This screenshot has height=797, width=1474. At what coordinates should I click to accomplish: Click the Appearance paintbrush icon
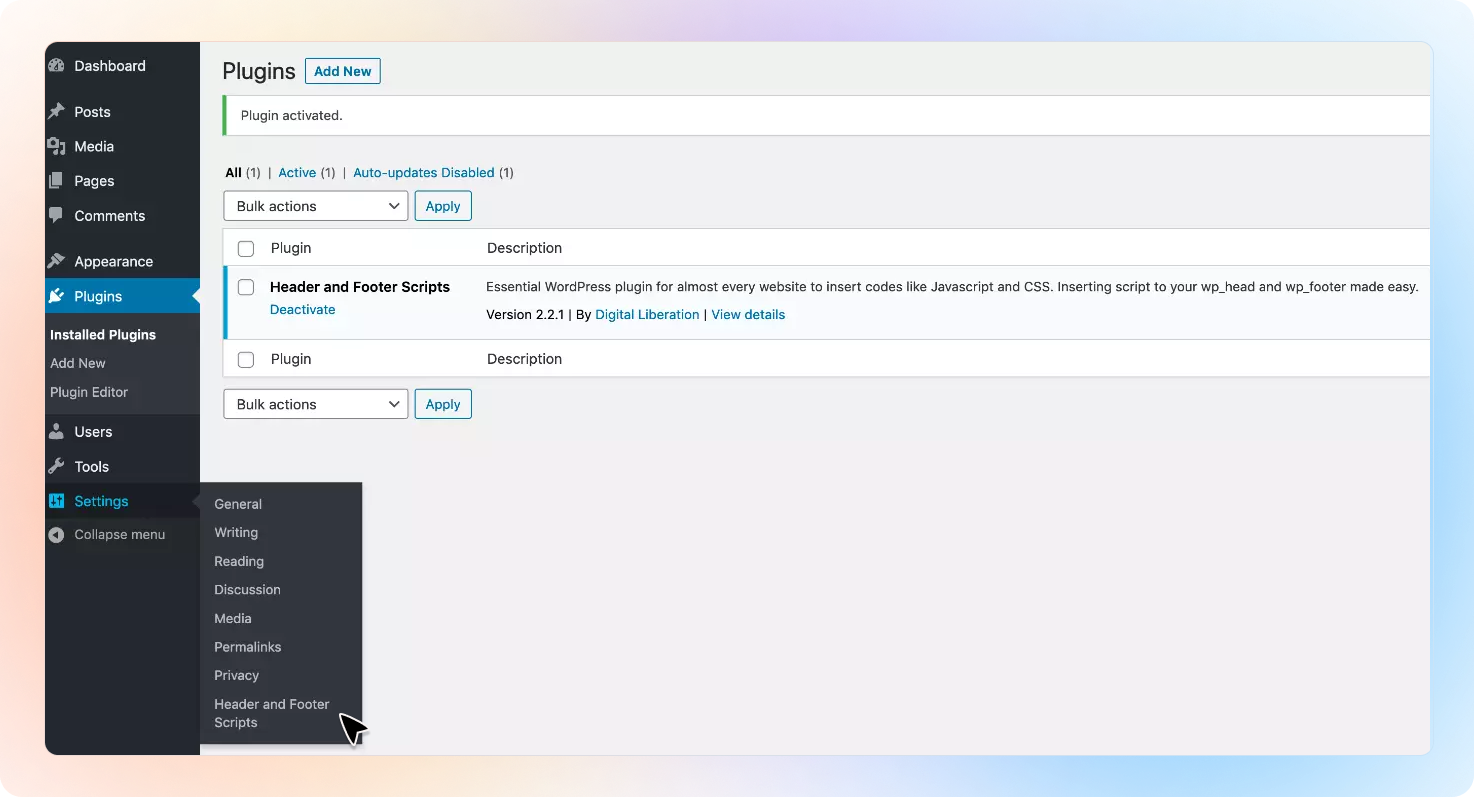tap(56, 261)
